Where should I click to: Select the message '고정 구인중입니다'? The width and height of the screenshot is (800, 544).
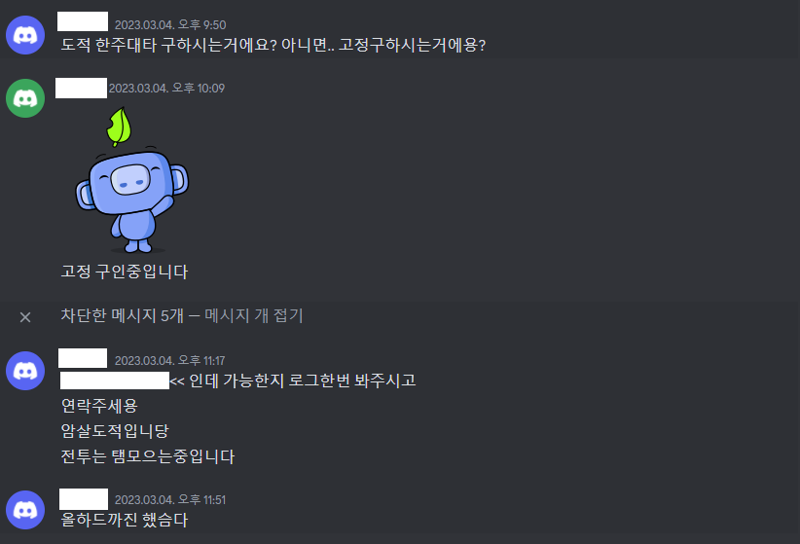pyautogui.click(x=124, y=271)
